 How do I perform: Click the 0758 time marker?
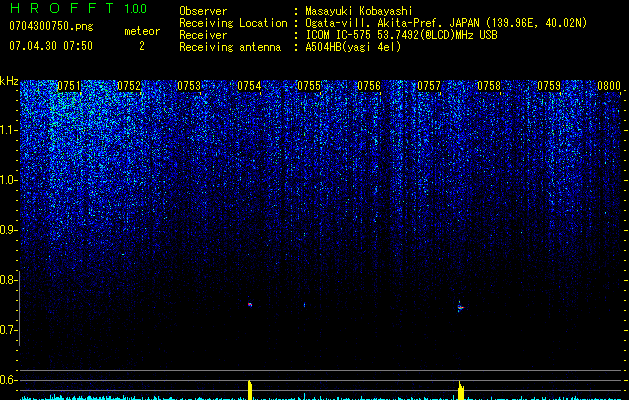[489, 86]
